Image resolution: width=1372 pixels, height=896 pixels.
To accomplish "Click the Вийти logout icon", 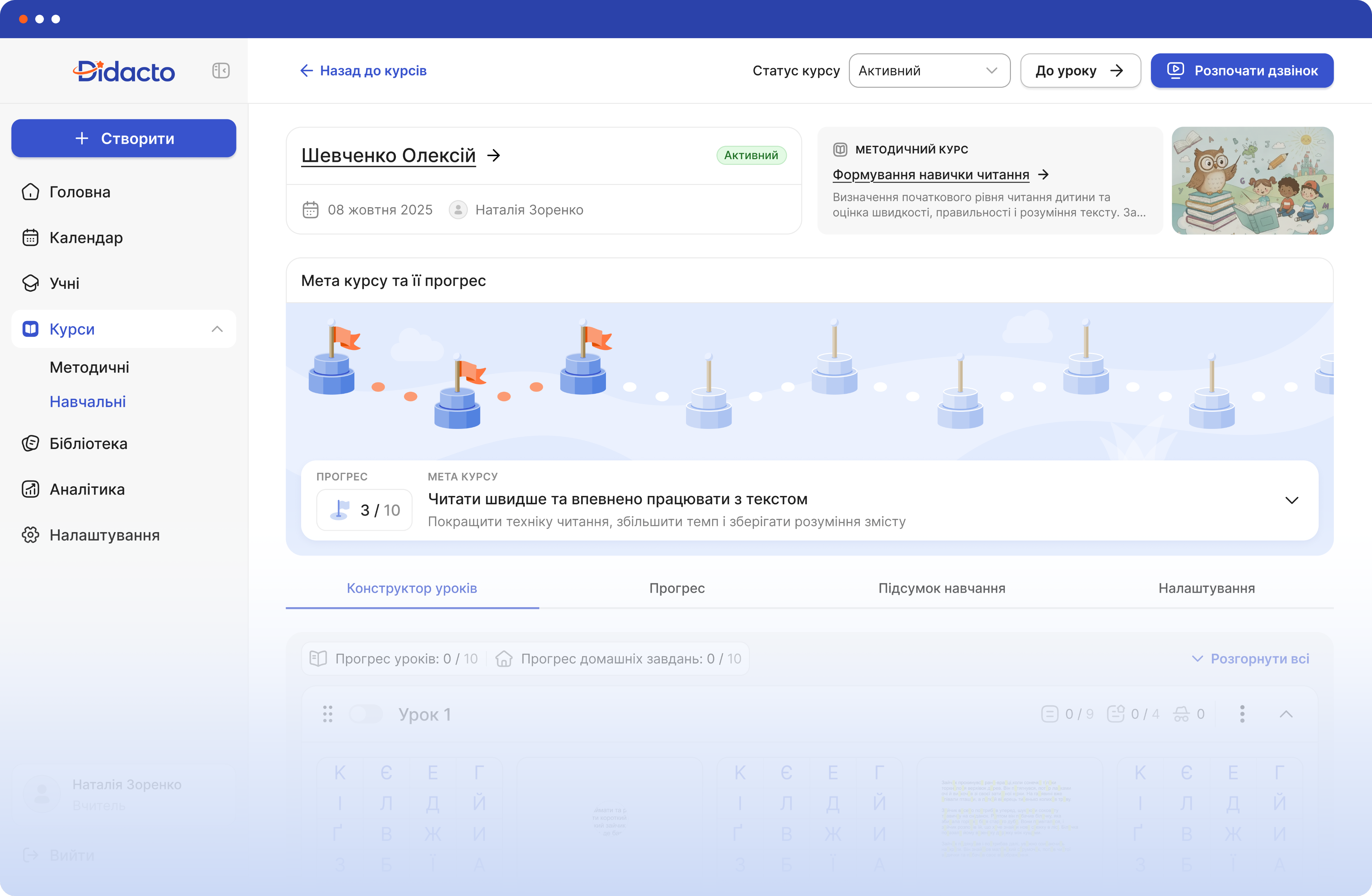I will [x=30, y=855].
